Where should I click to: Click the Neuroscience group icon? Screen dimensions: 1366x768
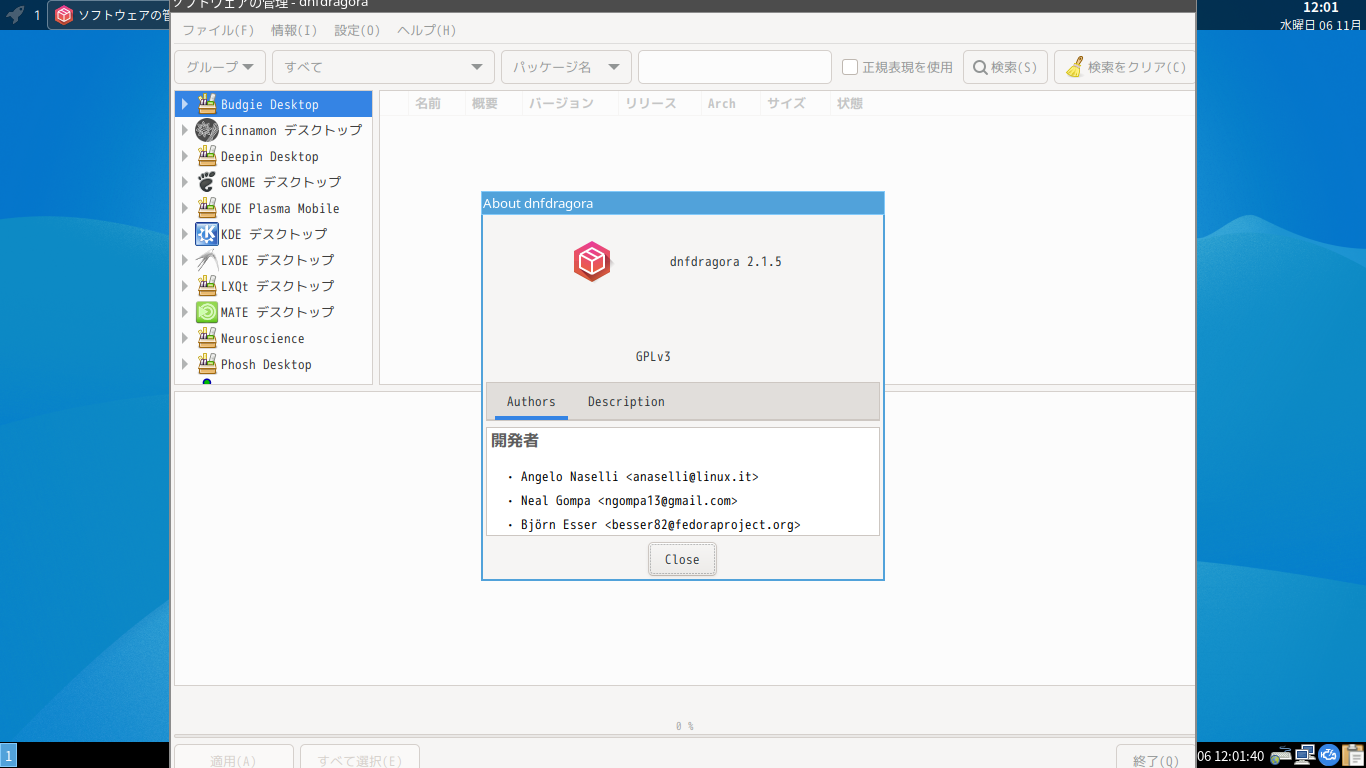point(207,338)
